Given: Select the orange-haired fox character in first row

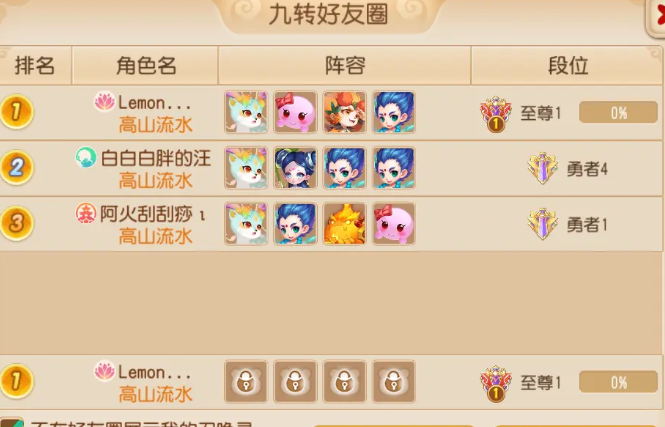Looking at the screenshot, I should point(344,112).
